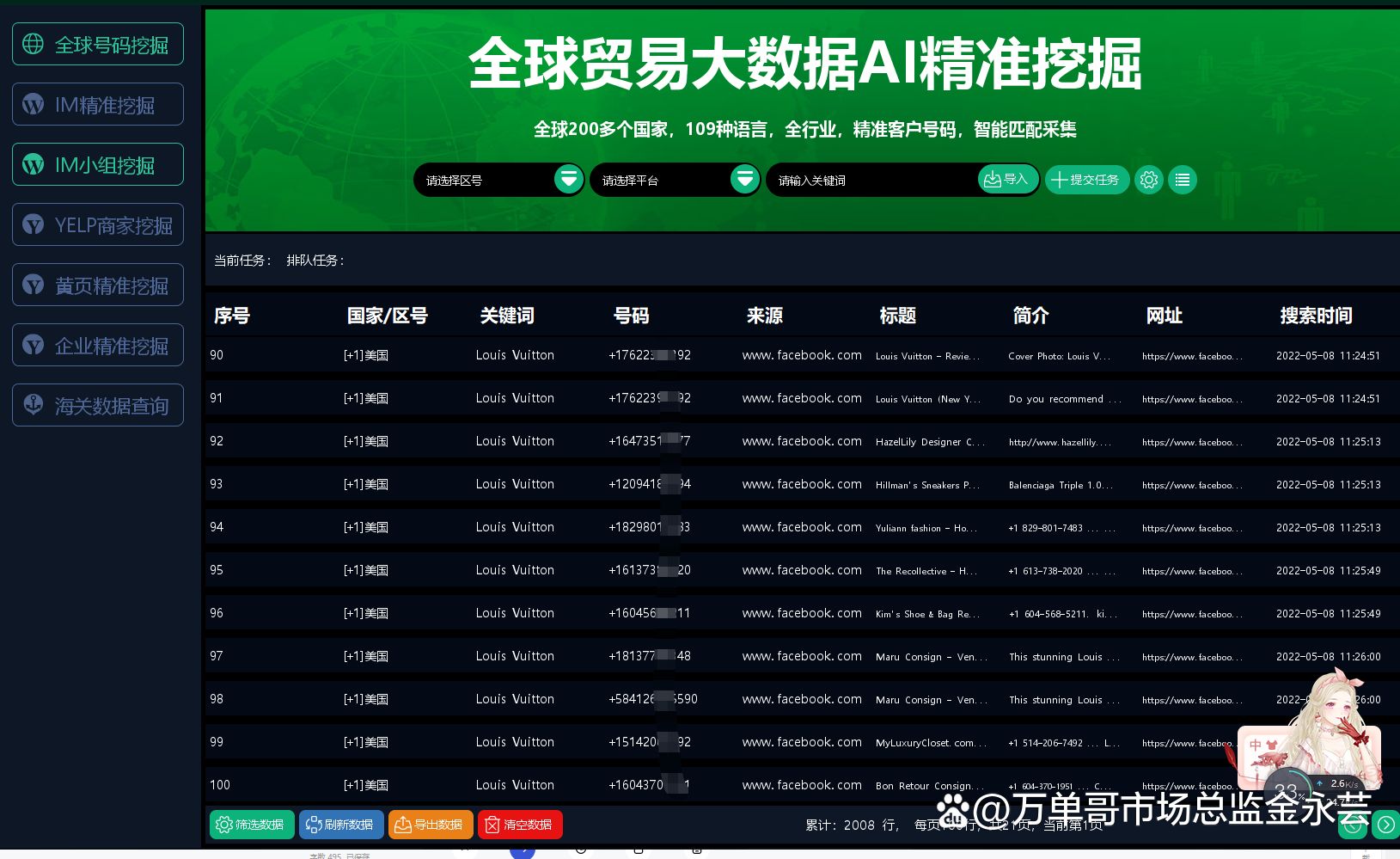Click the globe icon beside 全球号码挖掘
Image resolution: width=1400 pixels, height=859 pixels.
click(x=33, y=44)
